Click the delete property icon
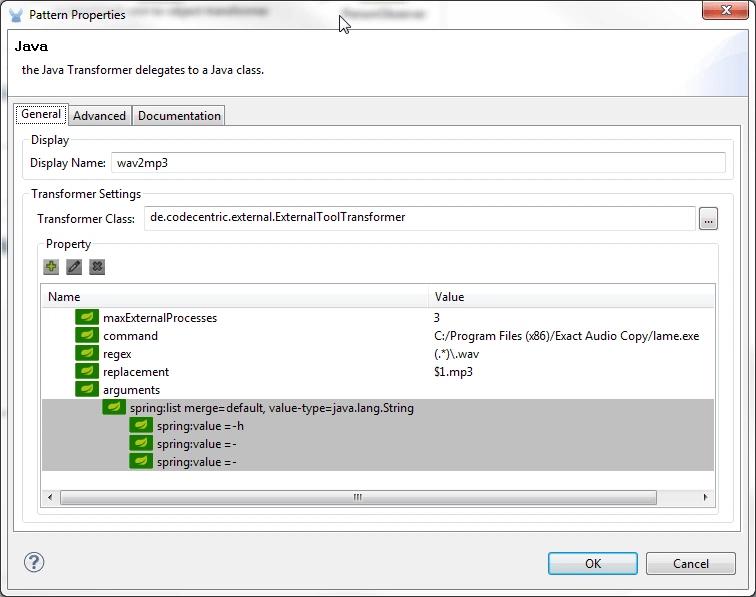This screenshot has height=597, width=756. 97,267
